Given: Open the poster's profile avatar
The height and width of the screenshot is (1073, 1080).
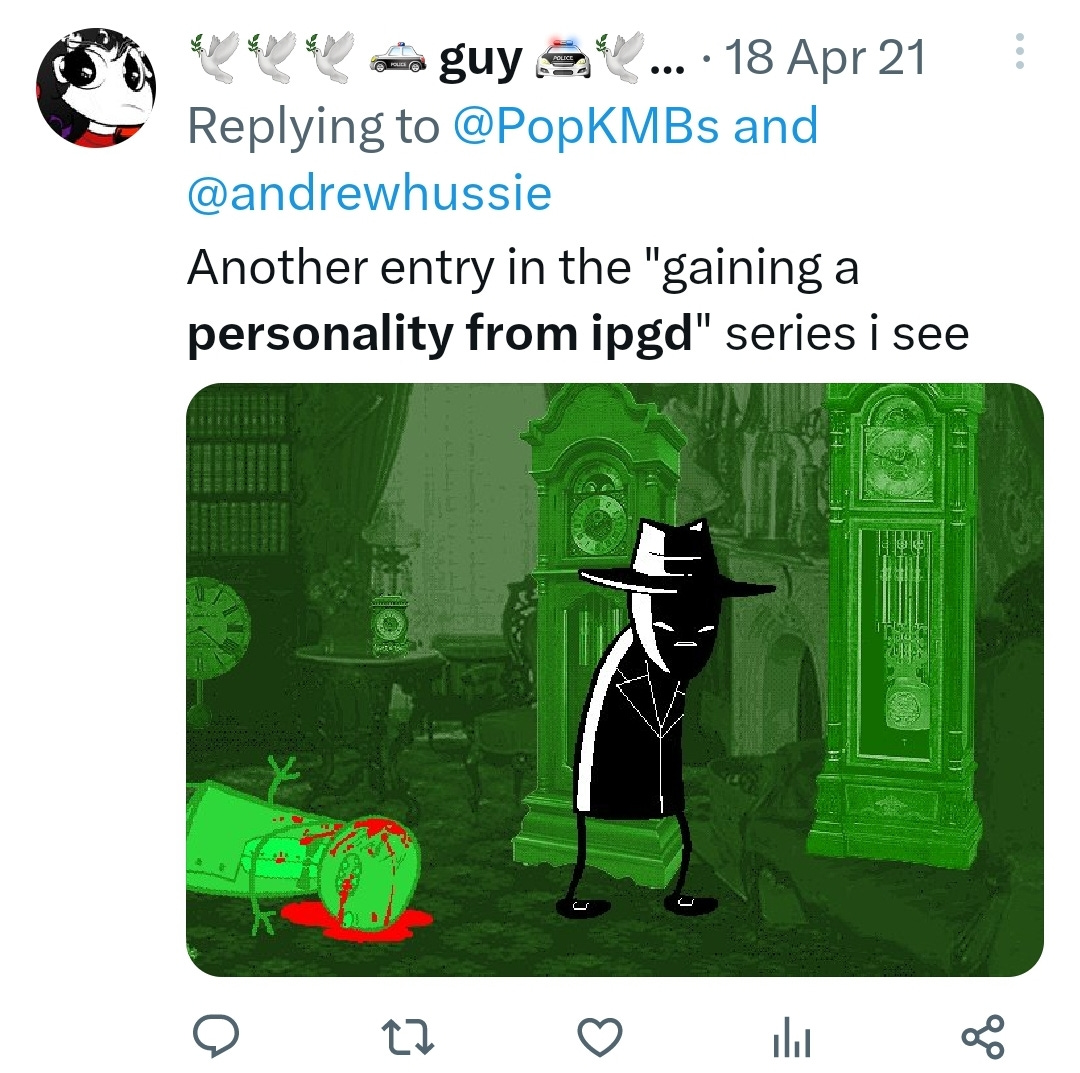Looking at the screenshot, I should pos(96,87).
